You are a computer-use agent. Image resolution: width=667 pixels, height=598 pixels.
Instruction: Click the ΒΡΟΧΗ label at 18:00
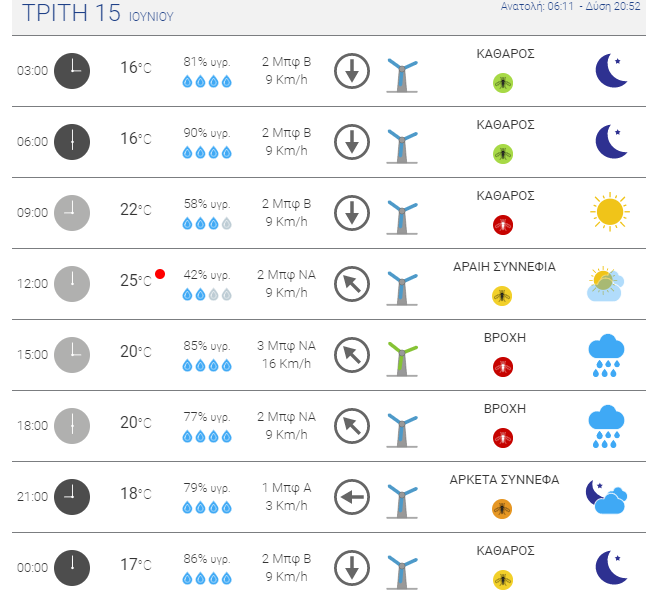point(505,409)
